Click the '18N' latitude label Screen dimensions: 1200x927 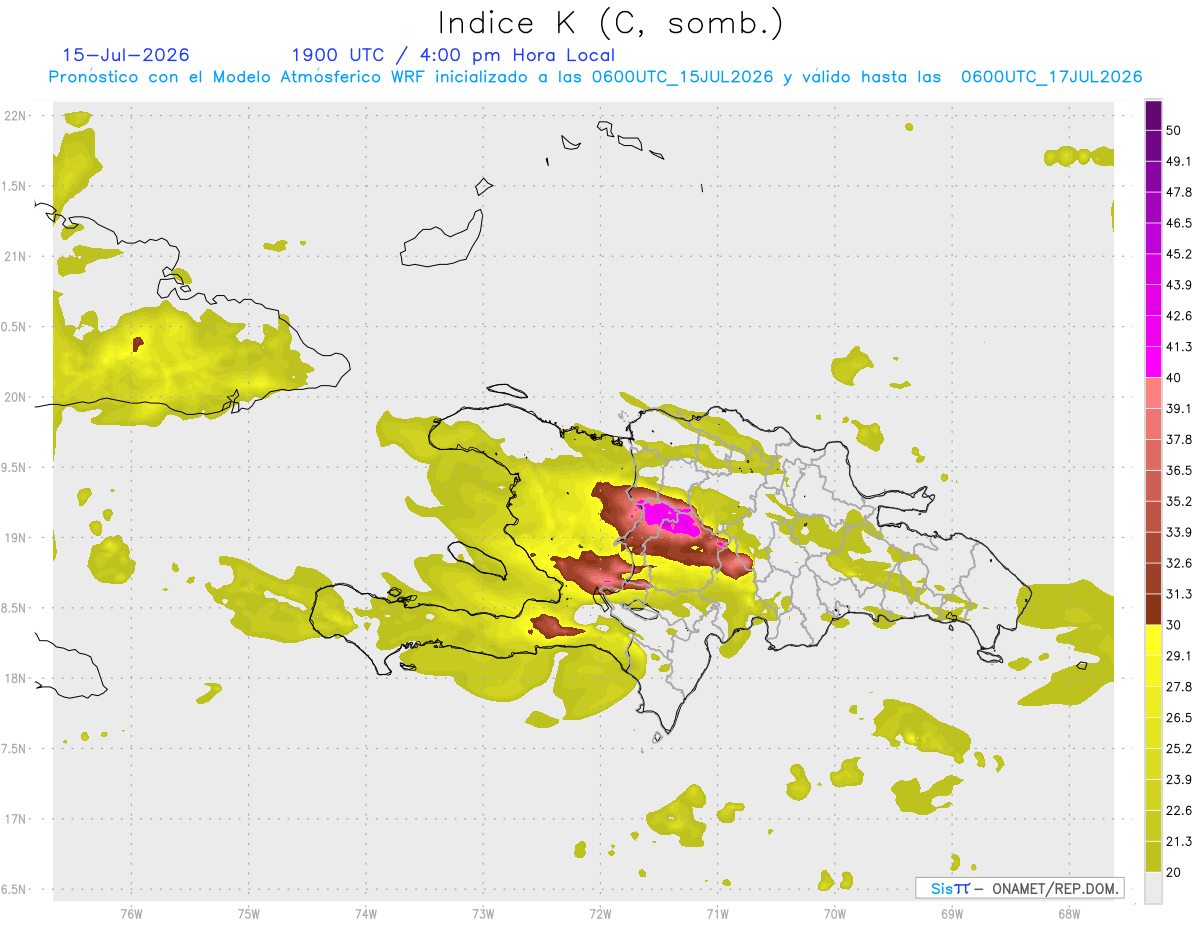tap(15, 678)
